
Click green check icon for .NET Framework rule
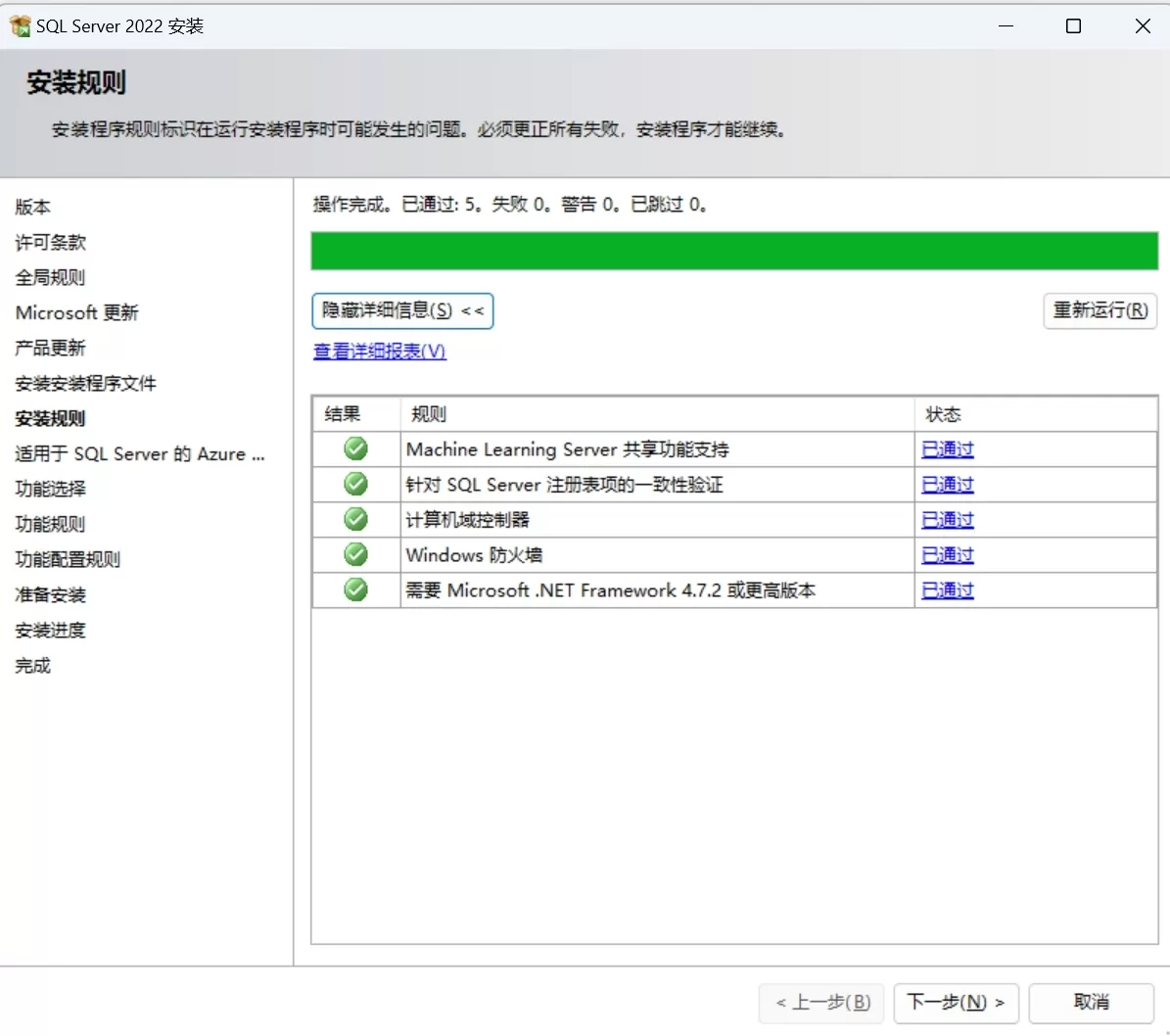click(355, 590)
